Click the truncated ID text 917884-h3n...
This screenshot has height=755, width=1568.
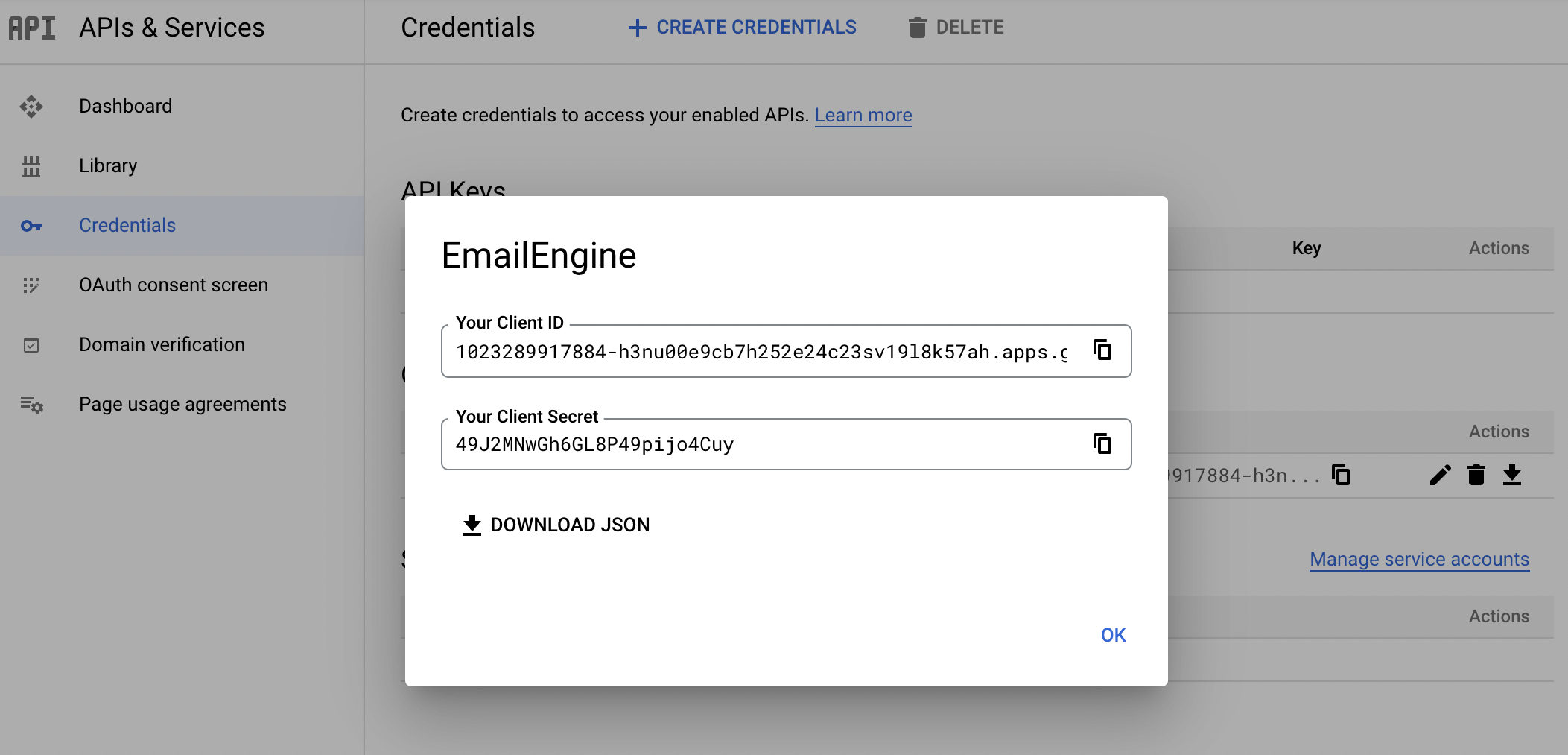1243,476
